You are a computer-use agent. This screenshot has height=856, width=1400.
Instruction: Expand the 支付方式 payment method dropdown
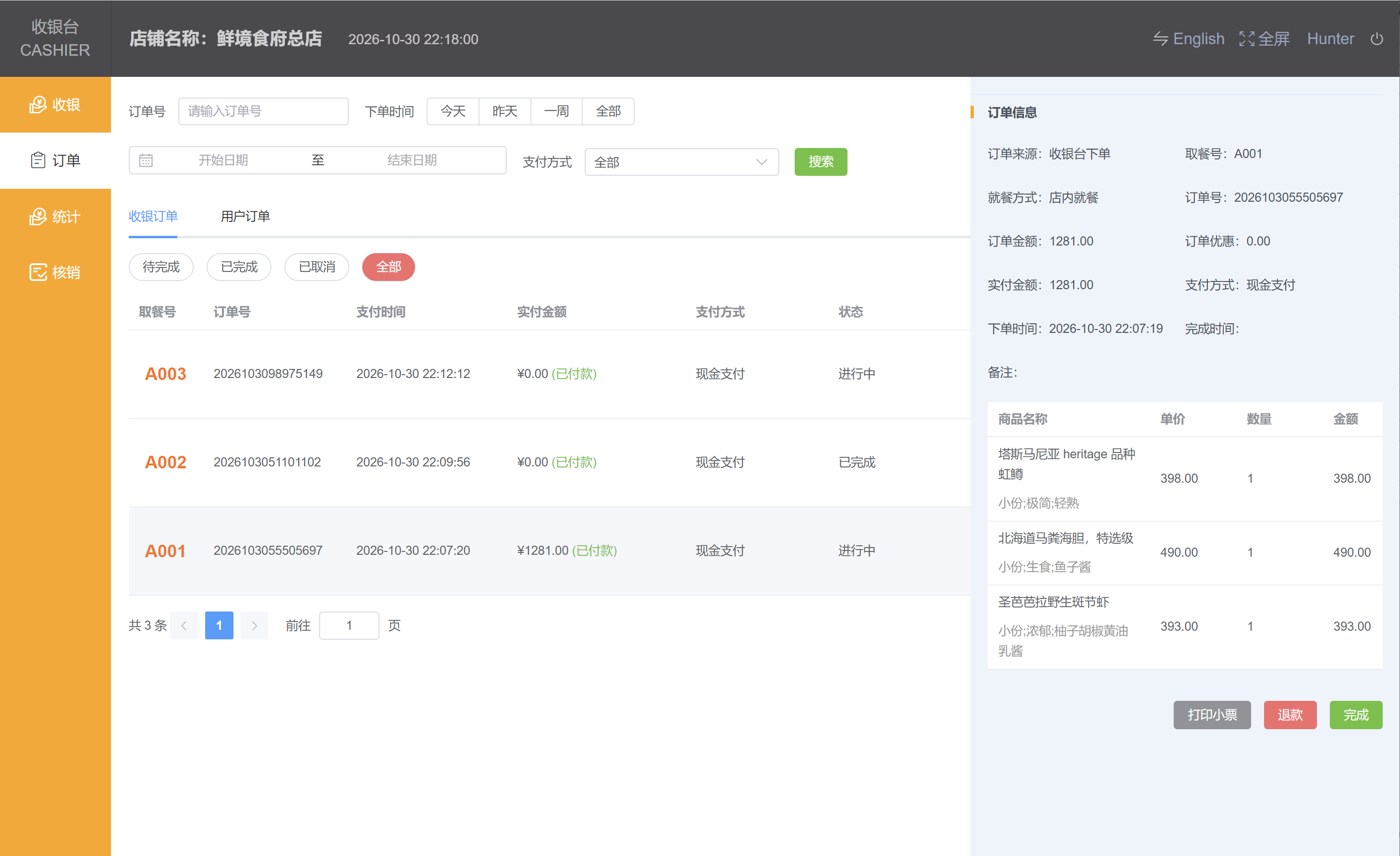(x=681, y=162)
